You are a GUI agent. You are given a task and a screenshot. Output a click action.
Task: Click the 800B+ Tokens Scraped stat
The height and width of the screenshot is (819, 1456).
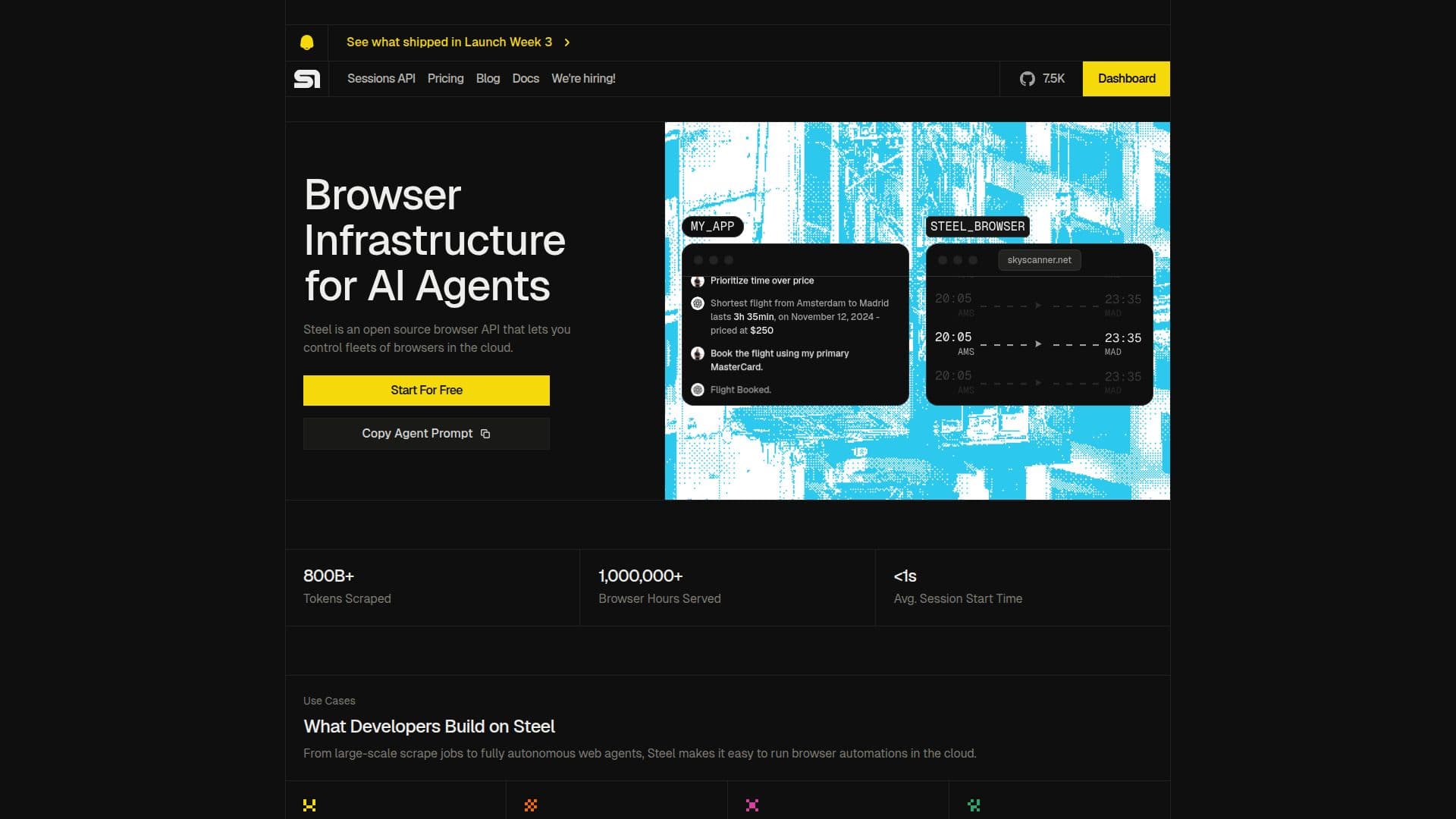[x=432, y=588]
